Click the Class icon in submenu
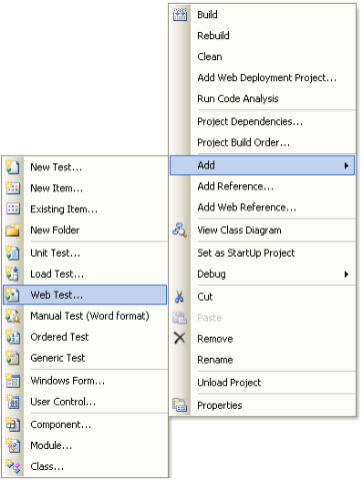Image resolution: width=362 pixels, height=480 pixels. pyautogui.click(x=13, y=466)
